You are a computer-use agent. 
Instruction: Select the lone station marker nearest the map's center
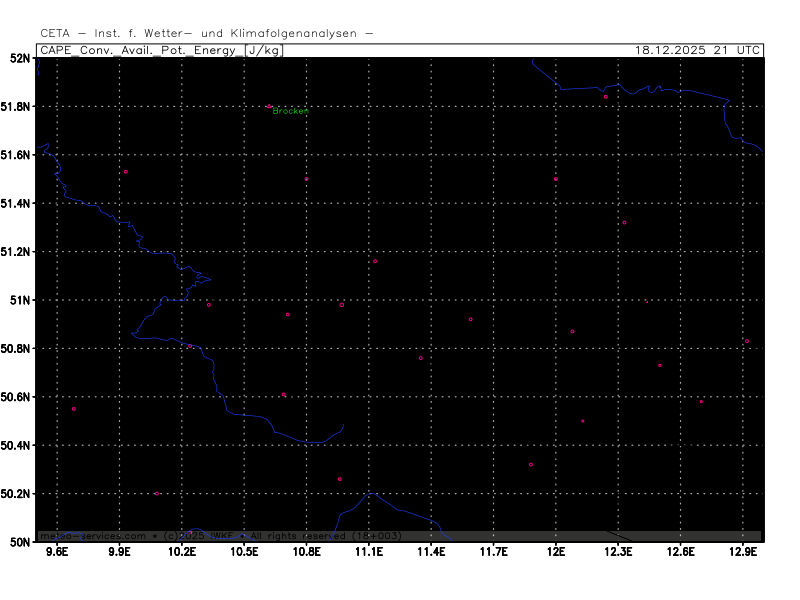tap(375, 261)
